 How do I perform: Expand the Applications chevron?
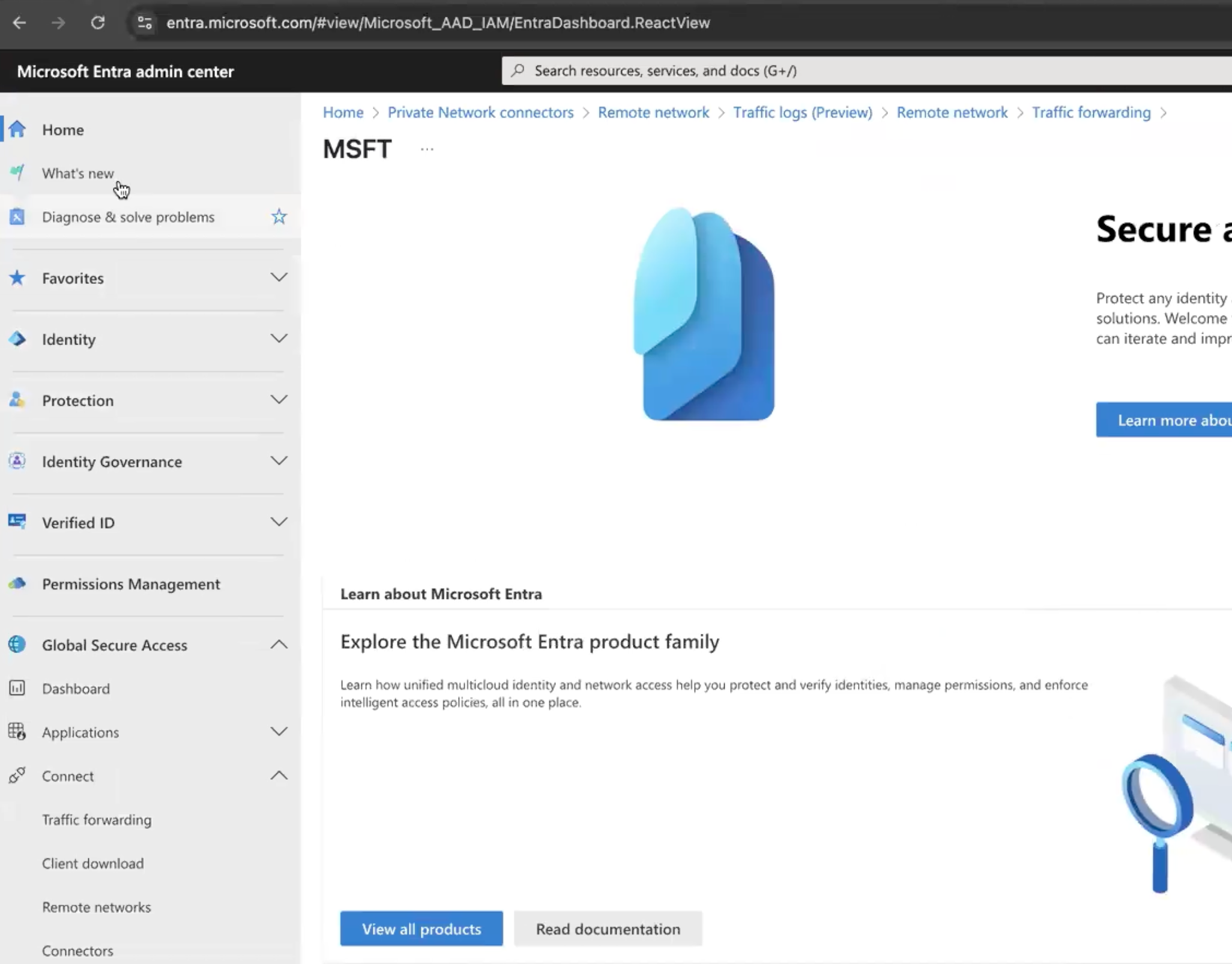pos(279,732)
